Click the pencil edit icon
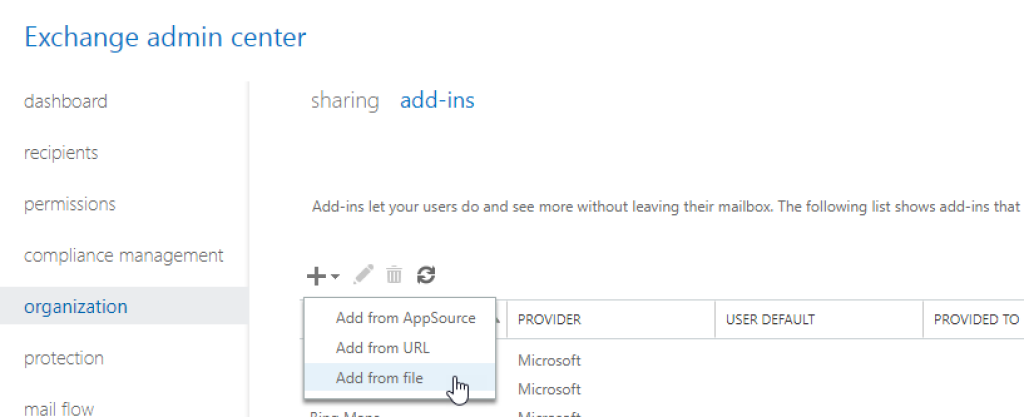Screen dimensions: 1024x417 pyautogui.click(x=364, y=275)
